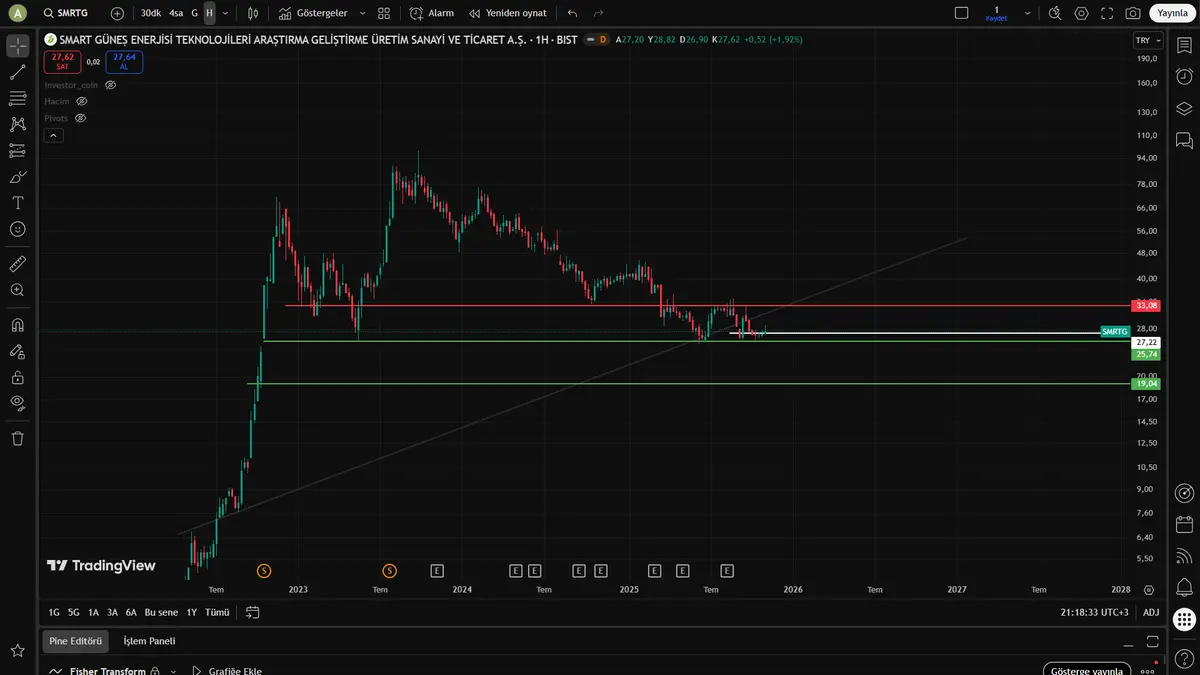Select the text annotation tool

(x=18, y=202)
